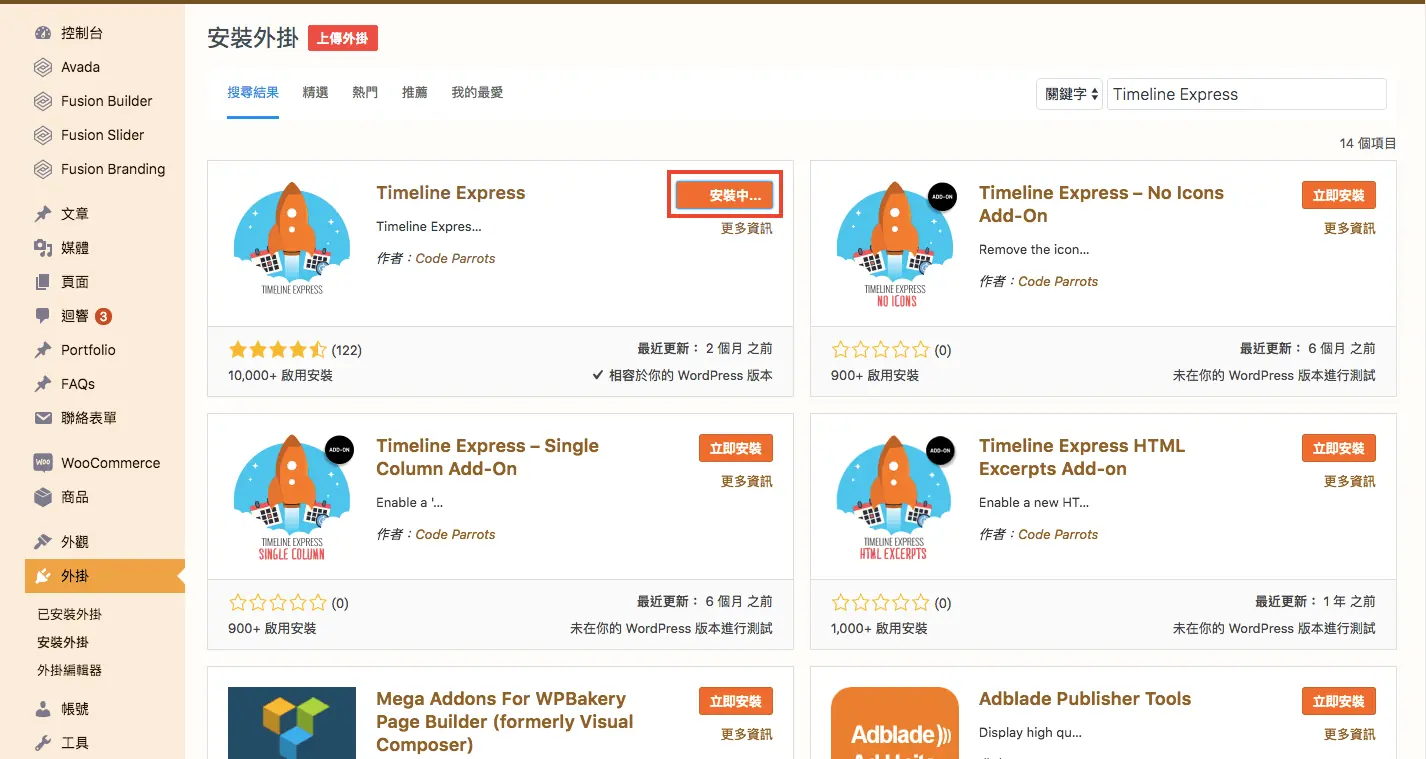
Task: Click the envelope icon next to 聯絡表單
Action: pos(43,418)
